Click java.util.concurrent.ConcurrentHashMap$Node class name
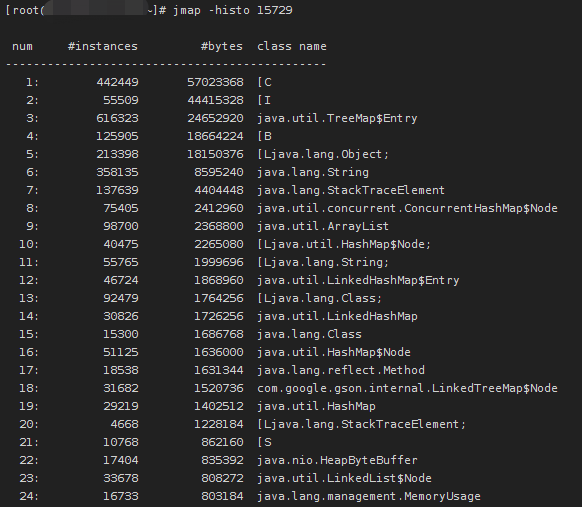 [x=407, y=208]
